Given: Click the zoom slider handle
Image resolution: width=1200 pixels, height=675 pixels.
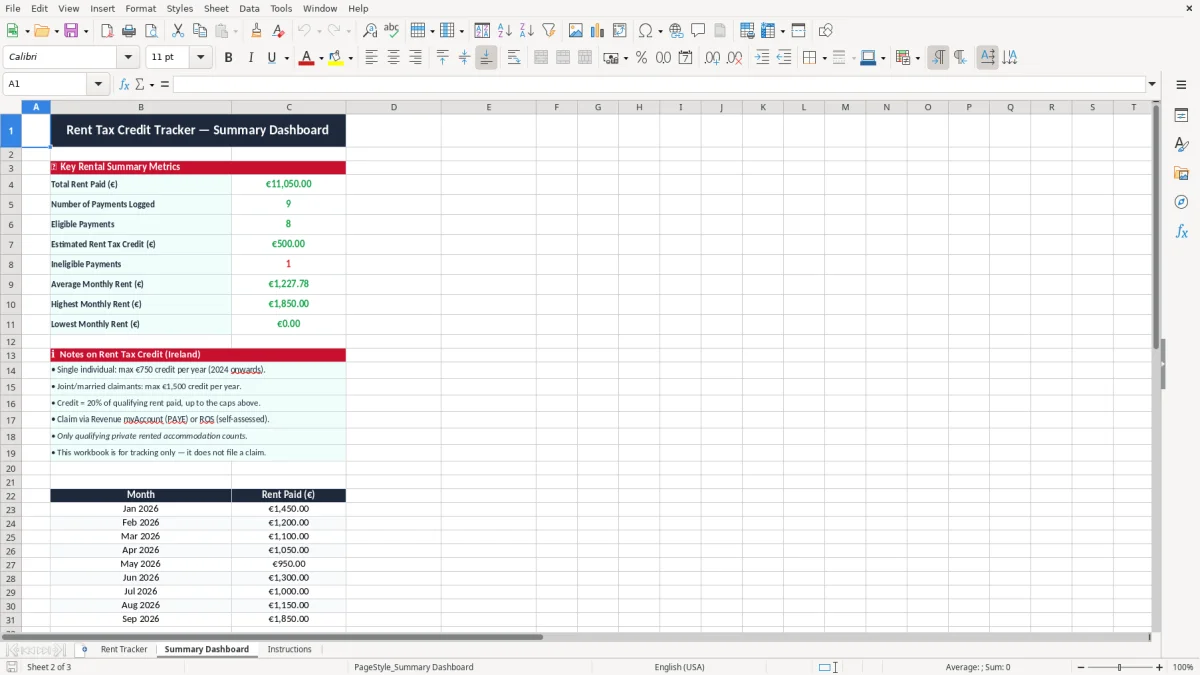Looking at the screenshot, I should click(1120, 667).
